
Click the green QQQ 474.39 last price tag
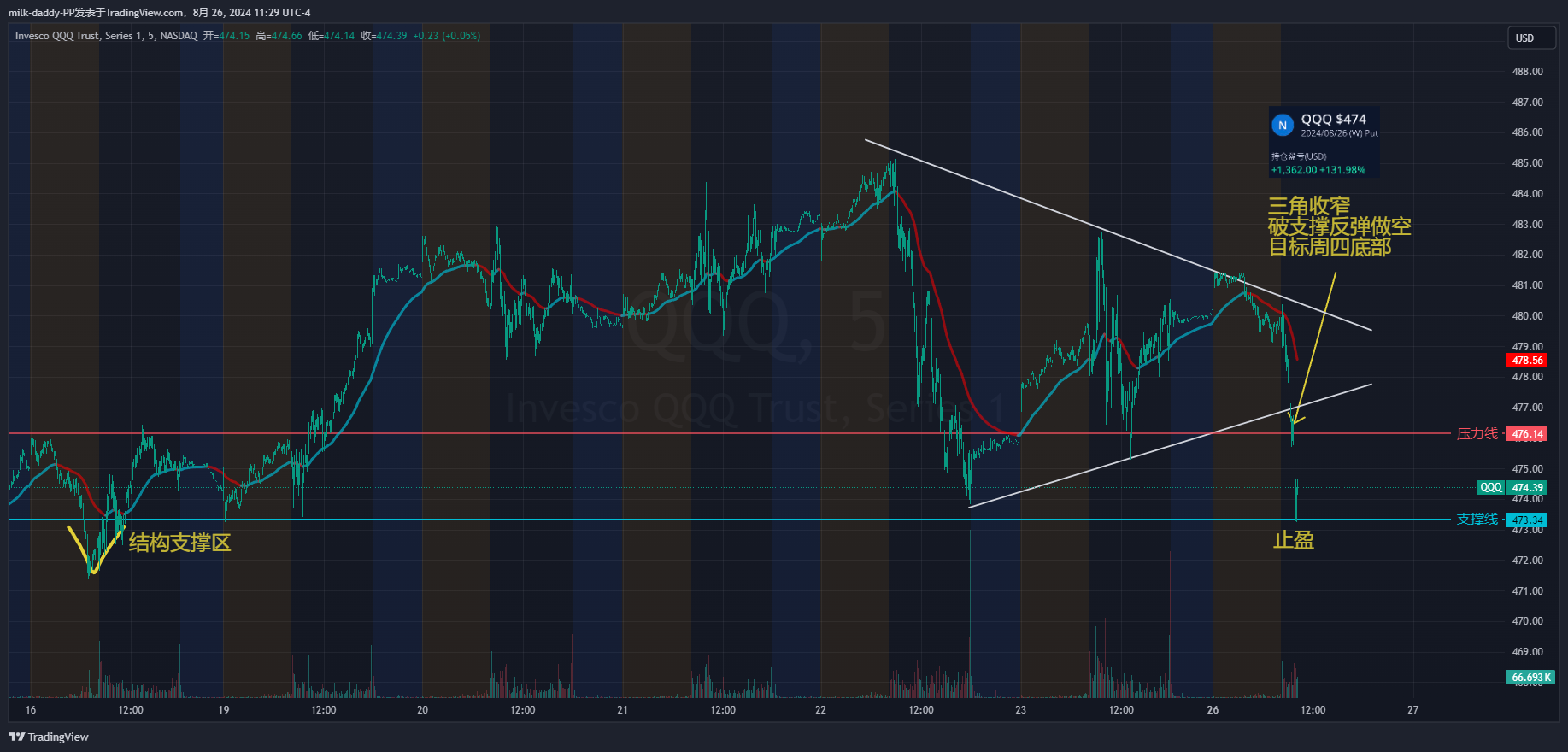[1513, 488]
